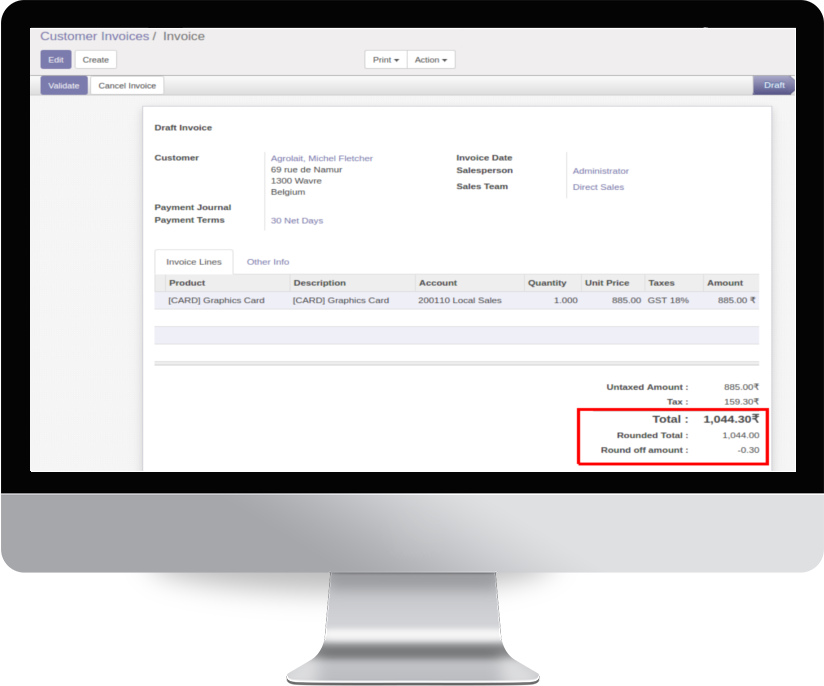Open the 30 Net Days payment term
The width and height of the screenshot is (824, 686).
point(297,221)
